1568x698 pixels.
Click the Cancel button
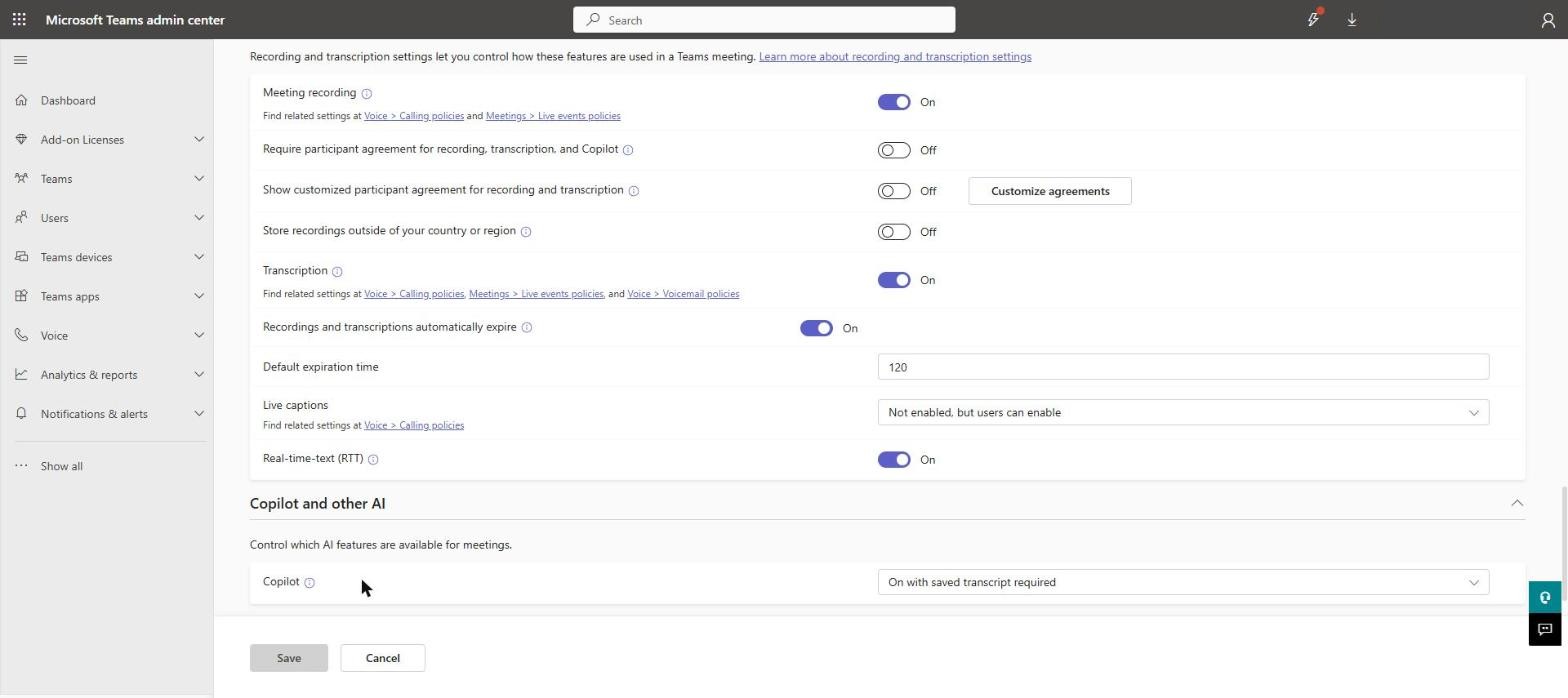383,658
